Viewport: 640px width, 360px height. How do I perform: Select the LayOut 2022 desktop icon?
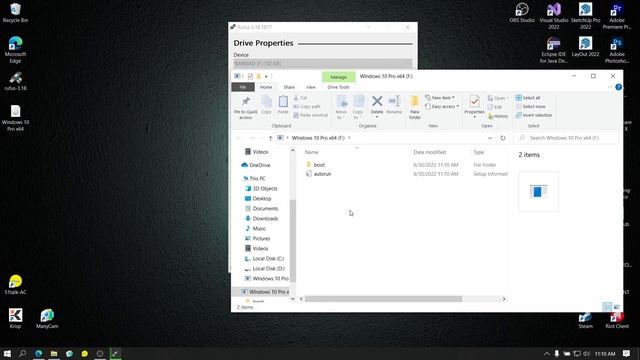pos(585,47)
